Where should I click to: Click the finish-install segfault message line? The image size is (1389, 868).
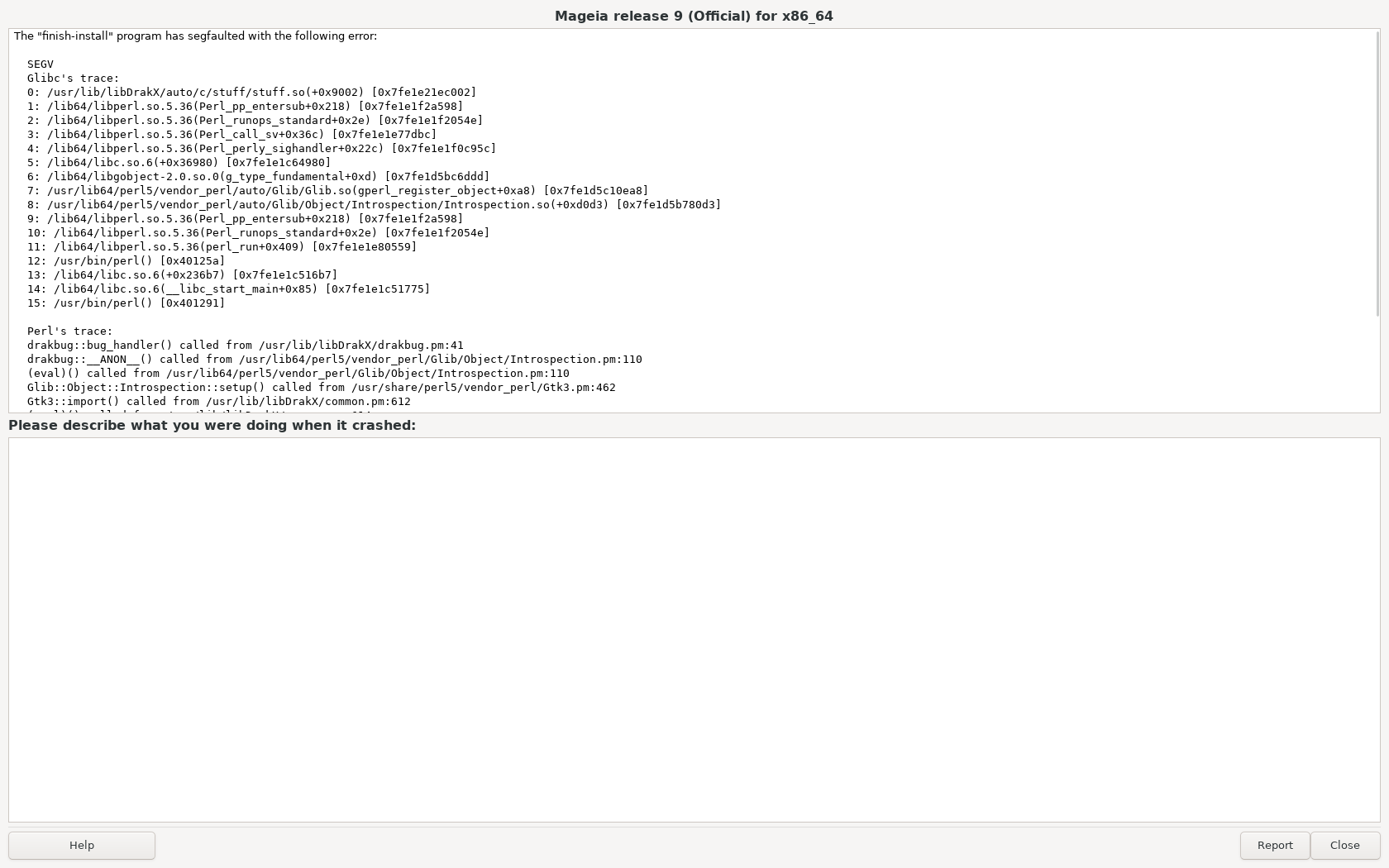[195, 36]
